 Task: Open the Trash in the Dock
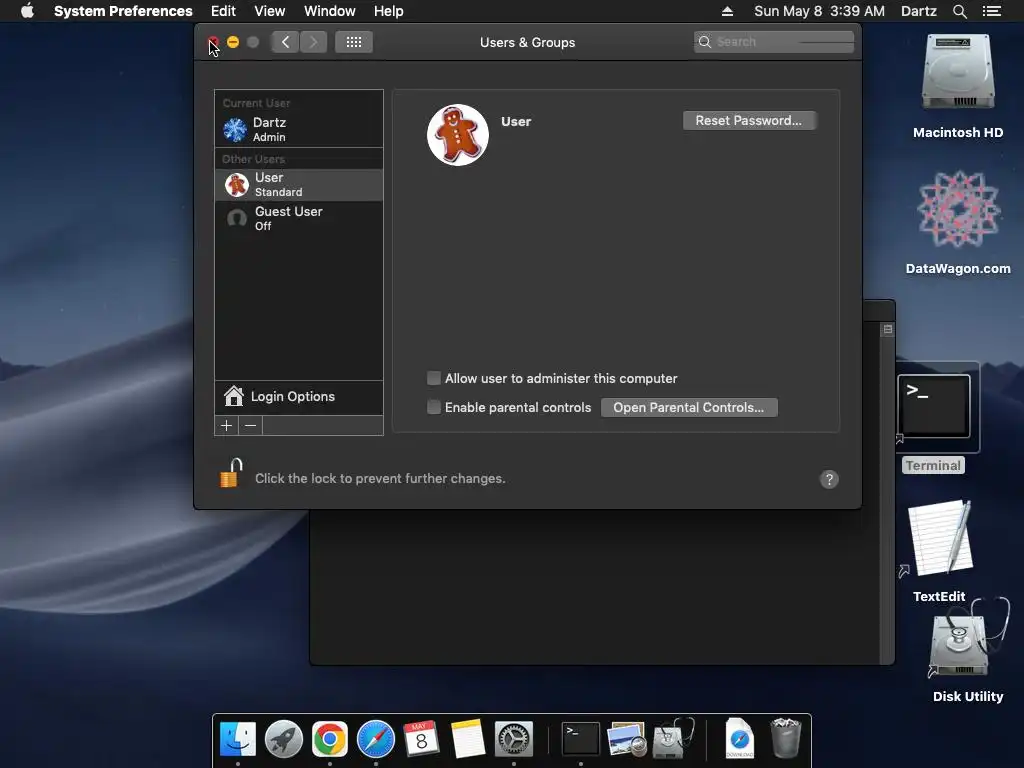pos(785,739)
